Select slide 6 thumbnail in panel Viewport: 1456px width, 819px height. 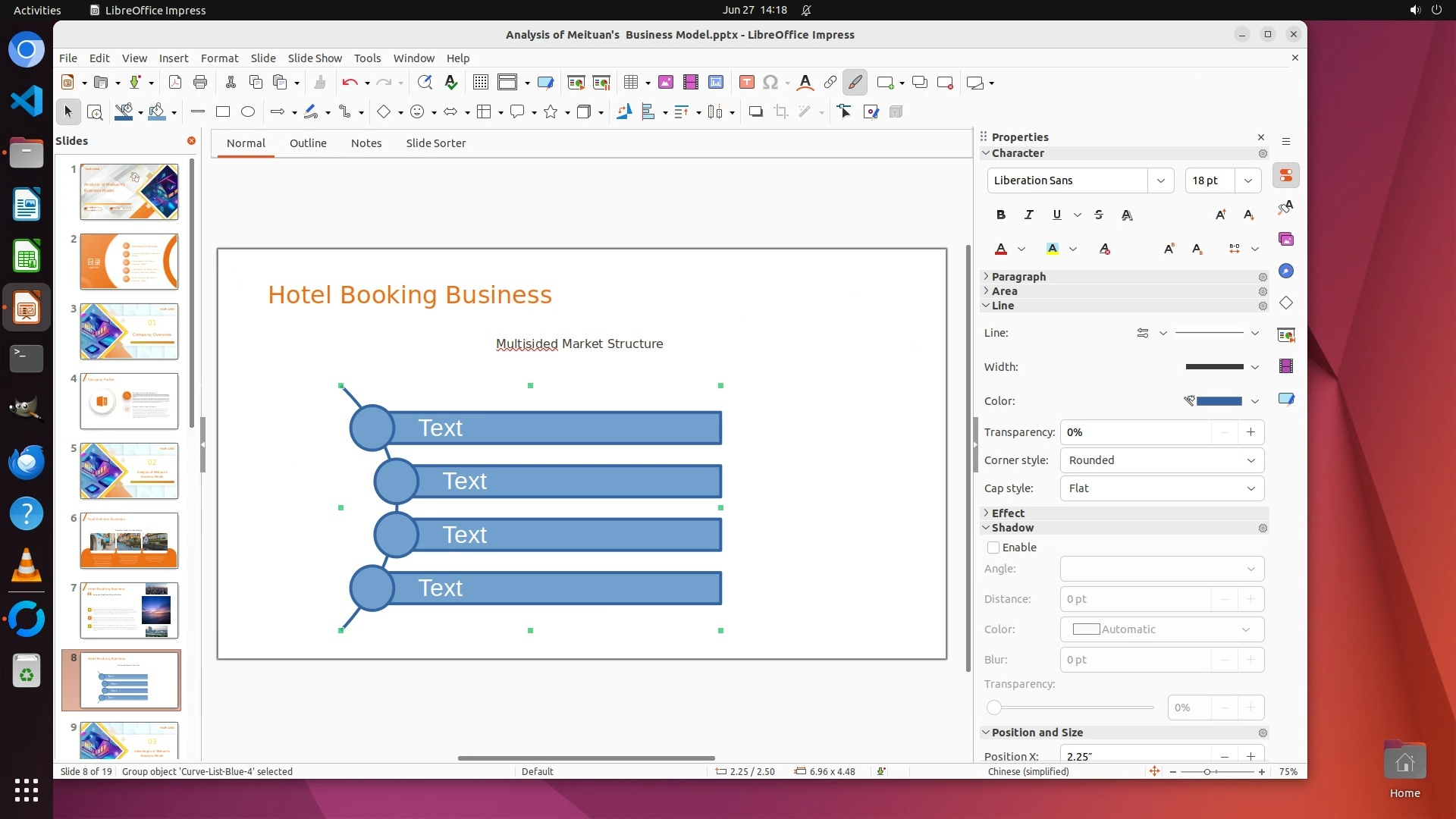(129, 541)
